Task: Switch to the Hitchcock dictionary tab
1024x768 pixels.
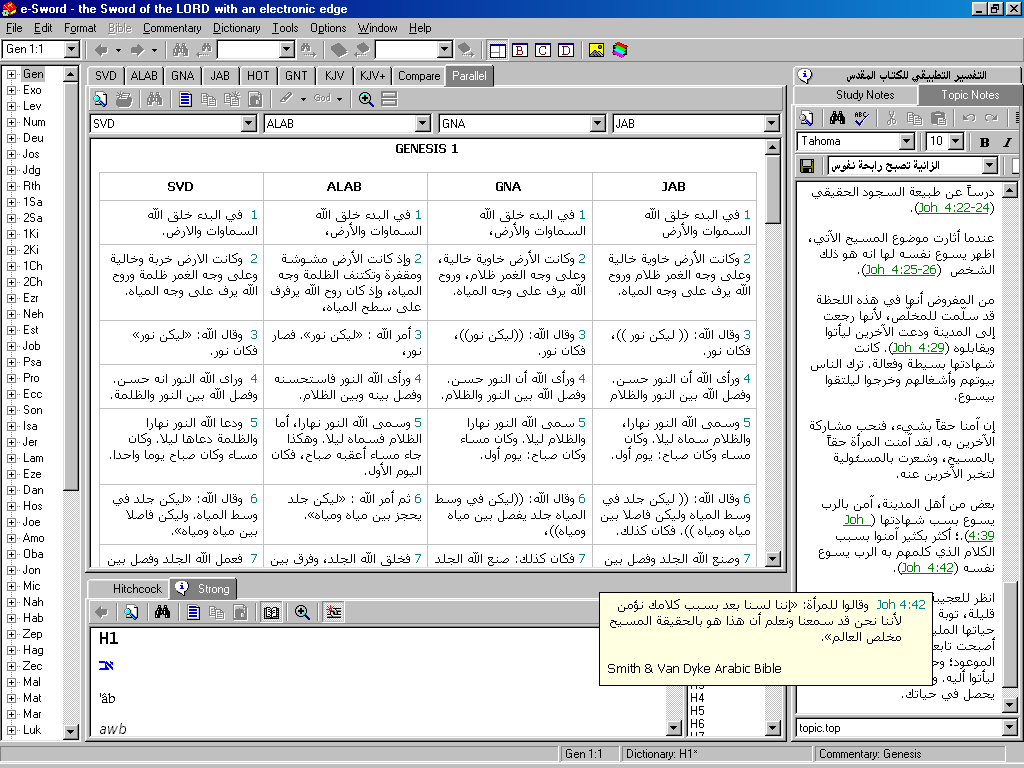Action: pos(136,589)
